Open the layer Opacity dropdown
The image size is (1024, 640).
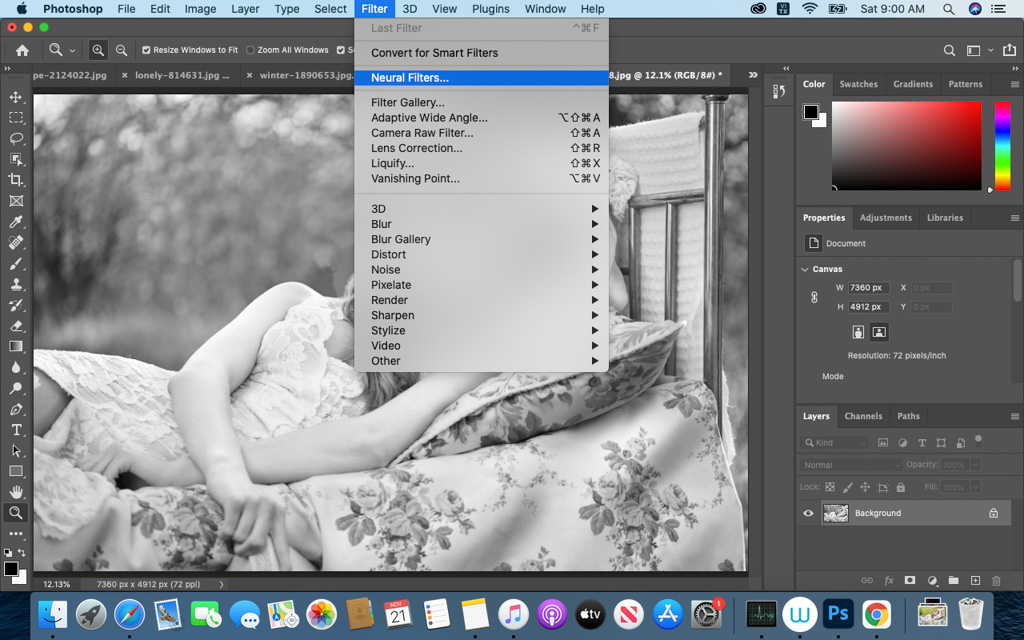pyautogui.click(x=976, y=465)
